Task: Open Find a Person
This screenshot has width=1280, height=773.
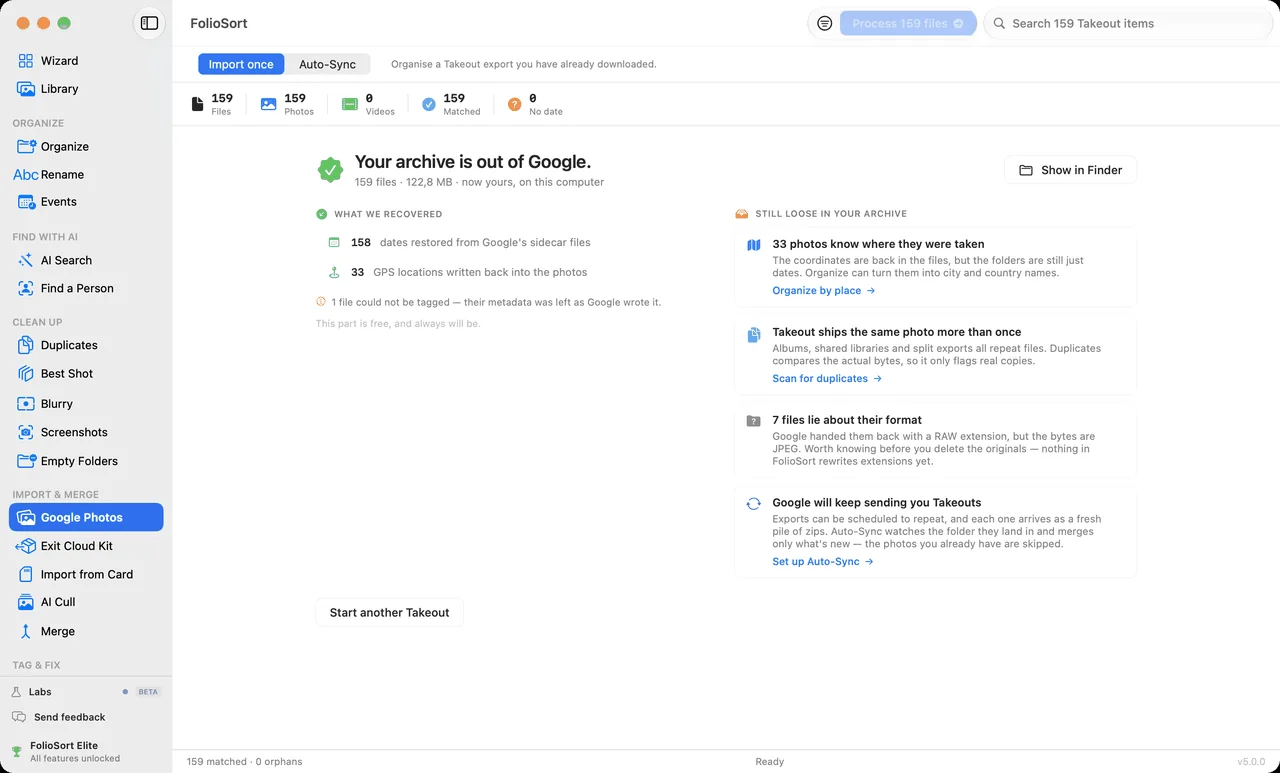Action: point(86,288)
